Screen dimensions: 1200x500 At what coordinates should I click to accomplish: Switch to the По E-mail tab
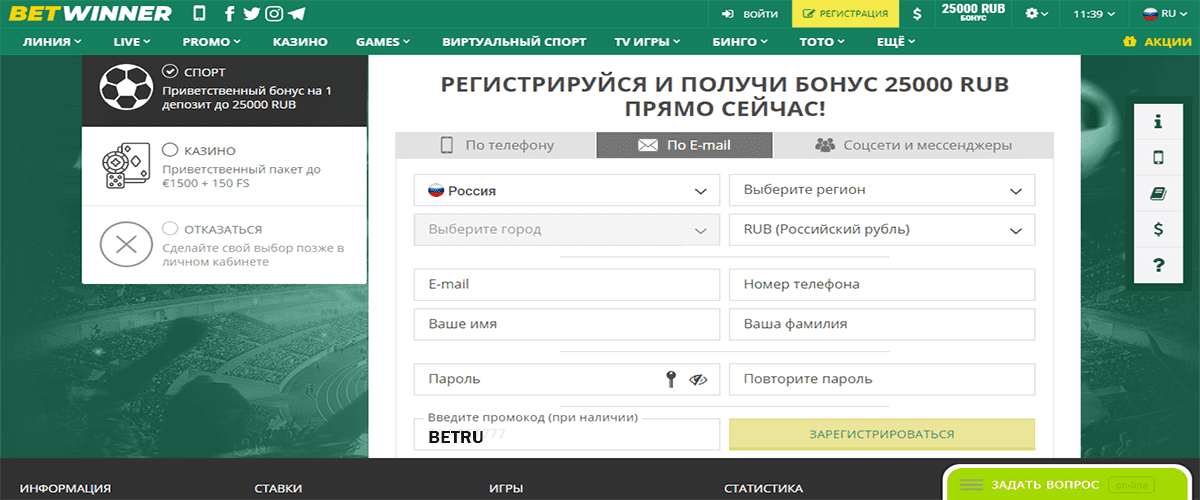pyautogui.click(x=684, y=145)
